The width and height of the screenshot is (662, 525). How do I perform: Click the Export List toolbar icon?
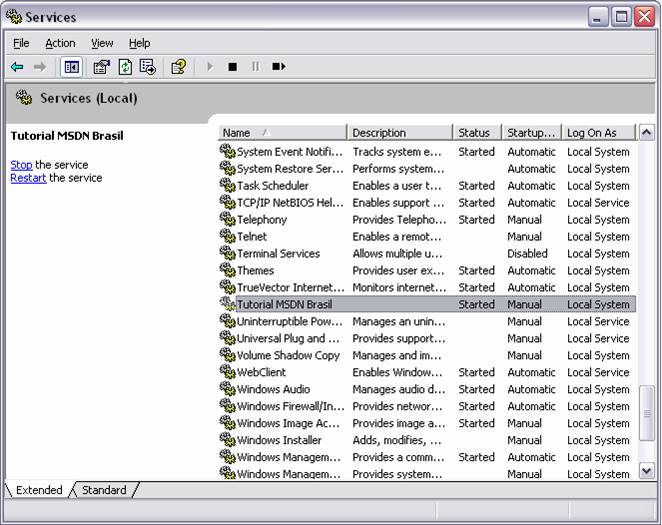[148, 67]
